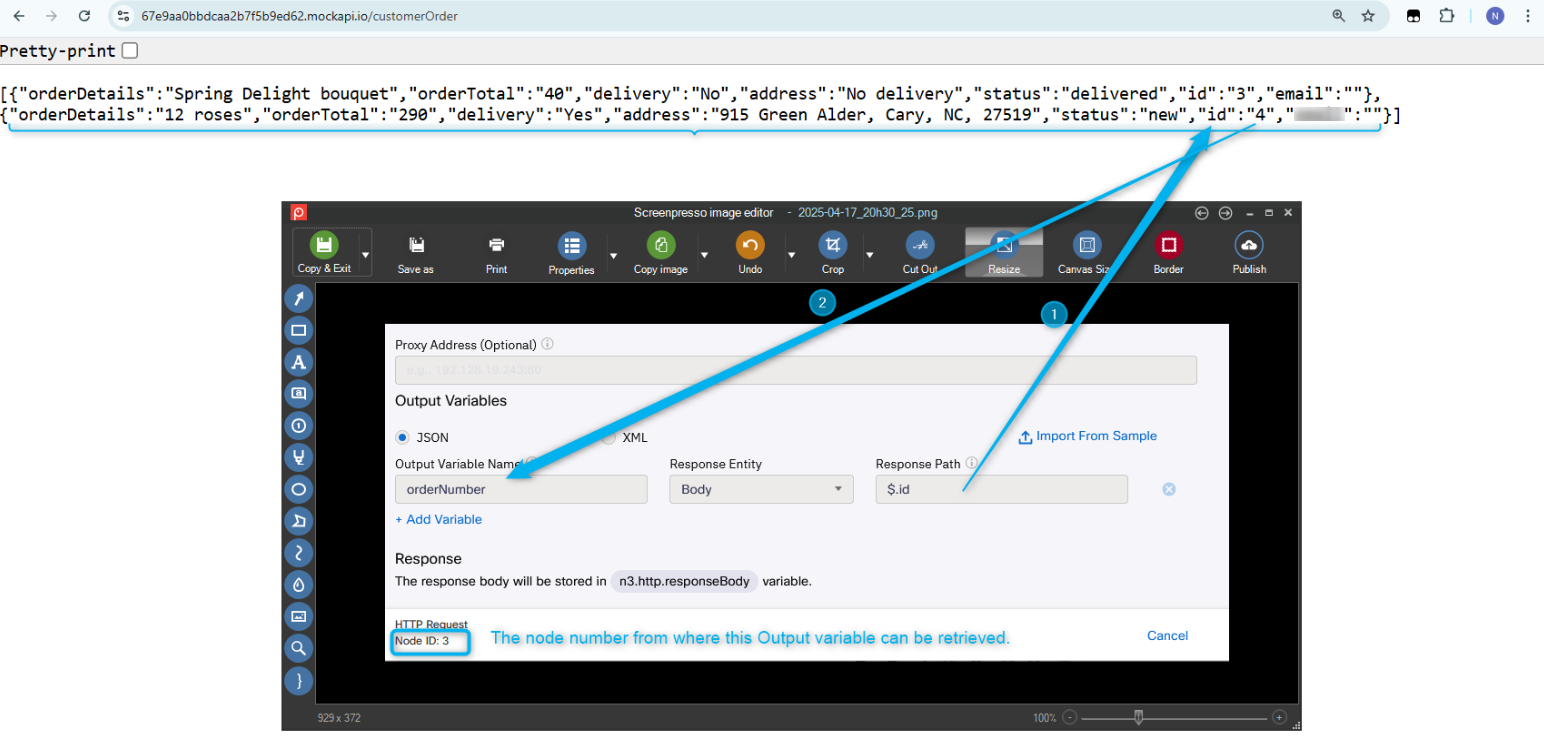Click the Save as toolbar item
This screenshot has height=745, width=1544.
click(415, 254)
